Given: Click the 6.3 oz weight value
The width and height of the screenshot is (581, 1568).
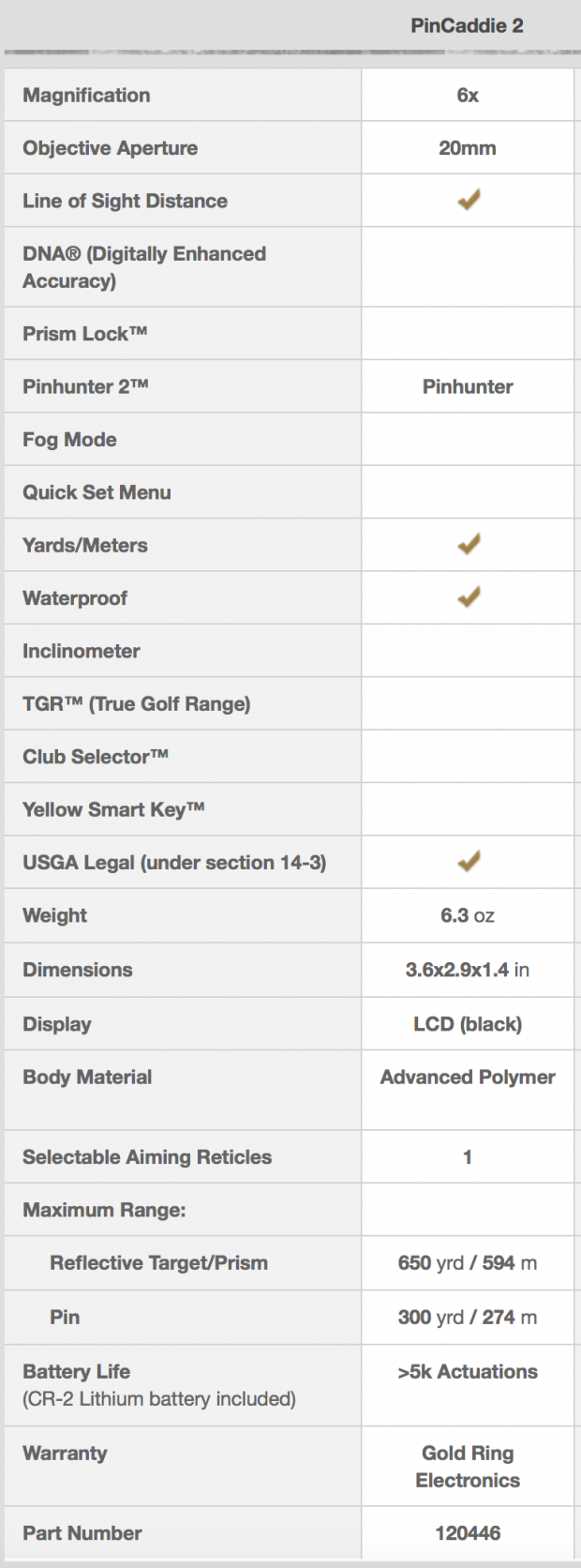Looking at the screenshot, I should (x=468, y=915).
